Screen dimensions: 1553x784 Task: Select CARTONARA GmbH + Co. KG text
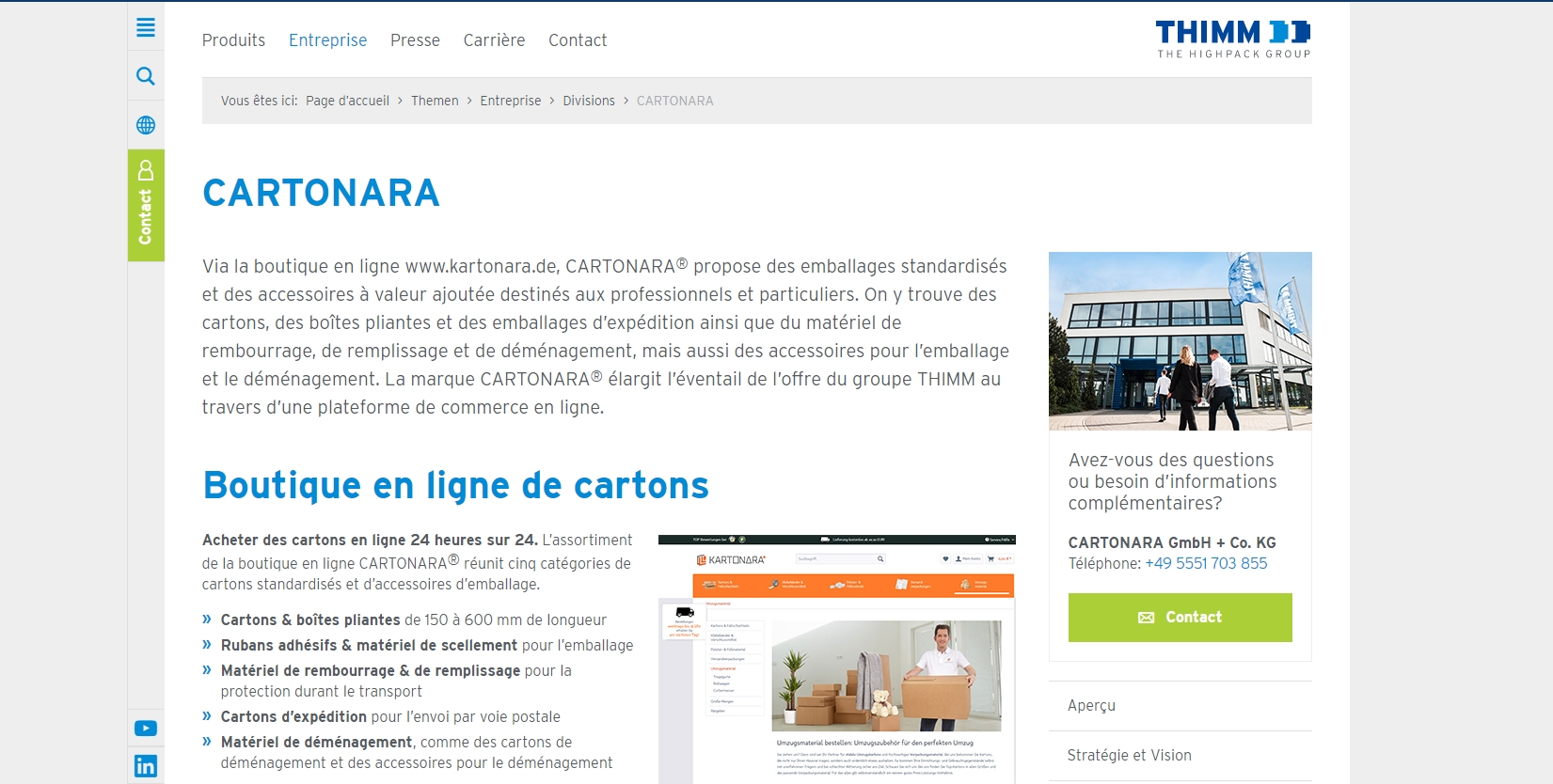1172,542
